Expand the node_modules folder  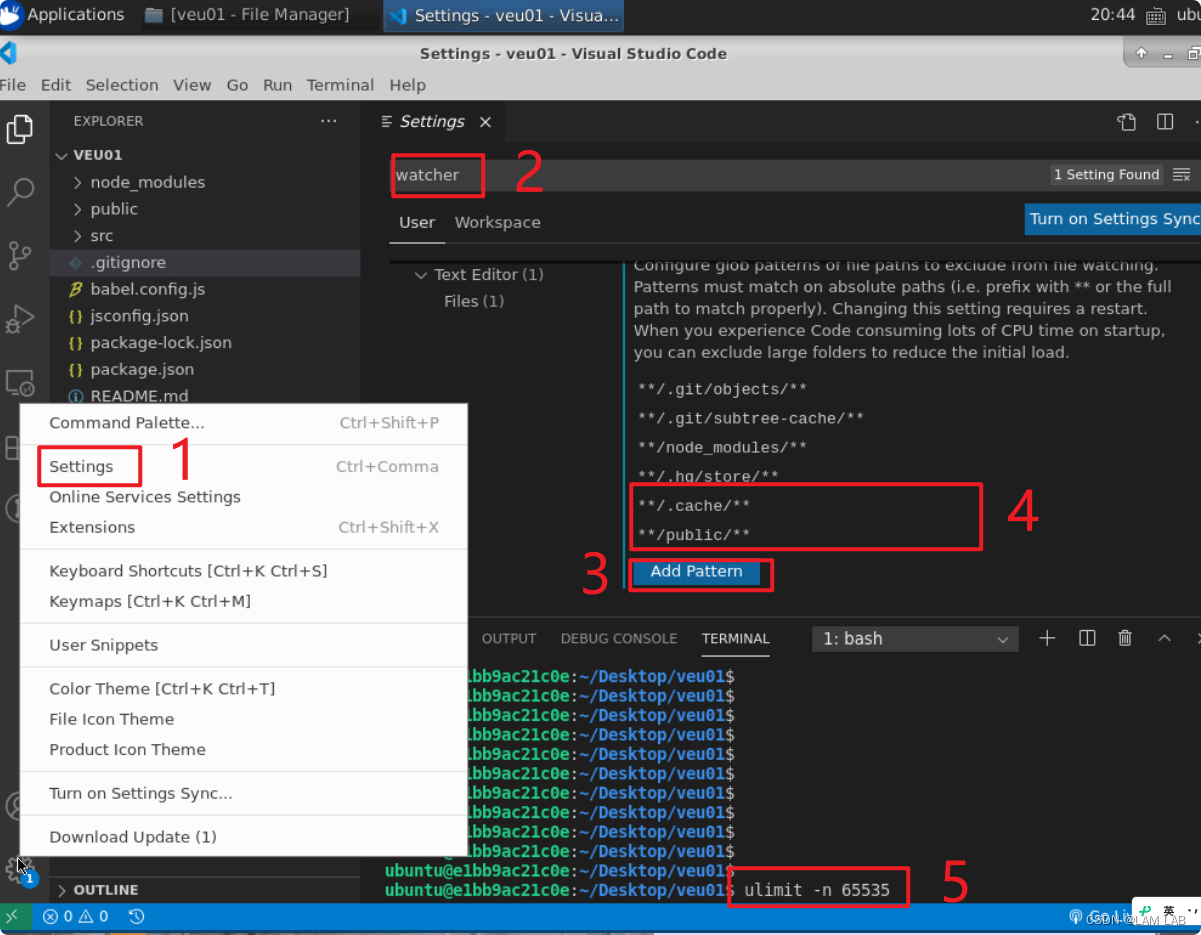tap(147, 182)
